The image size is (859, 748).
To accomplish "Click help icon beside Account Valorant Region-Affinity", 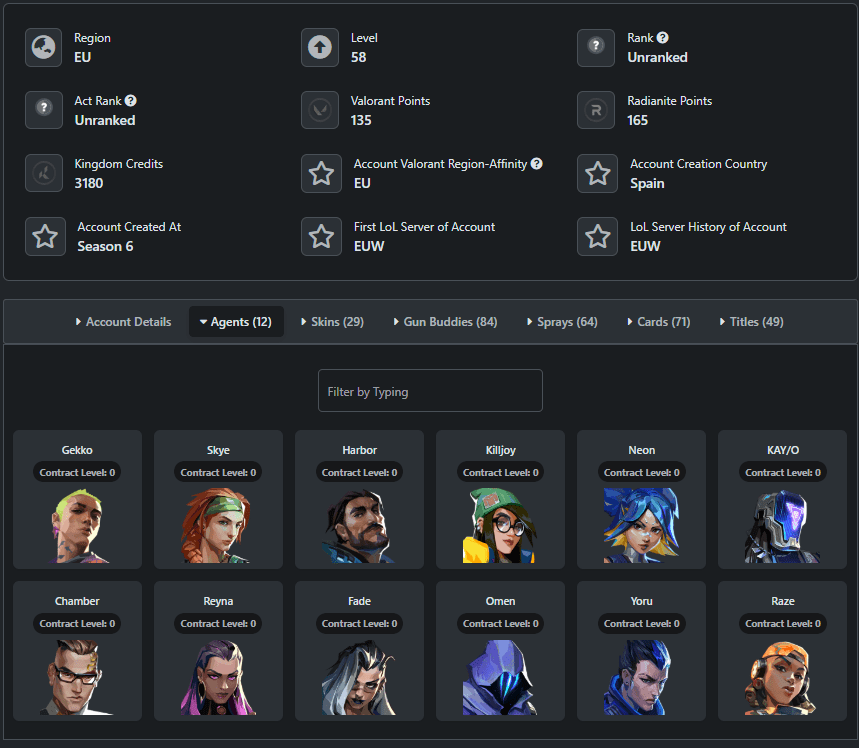I will click(x=537, y=163).
